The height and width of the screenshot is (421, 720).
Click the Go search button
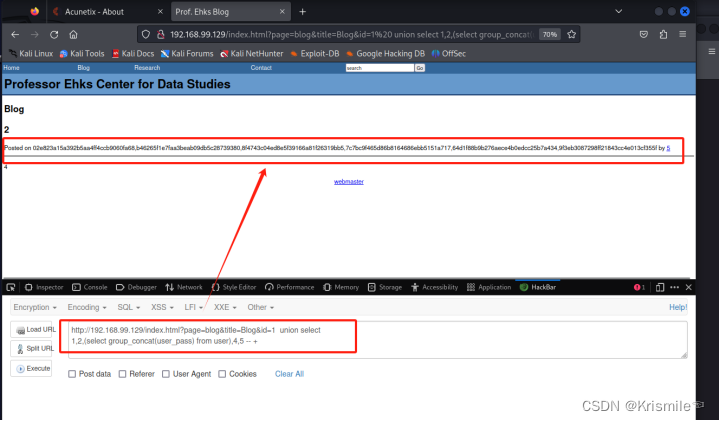tap(420, 68)
